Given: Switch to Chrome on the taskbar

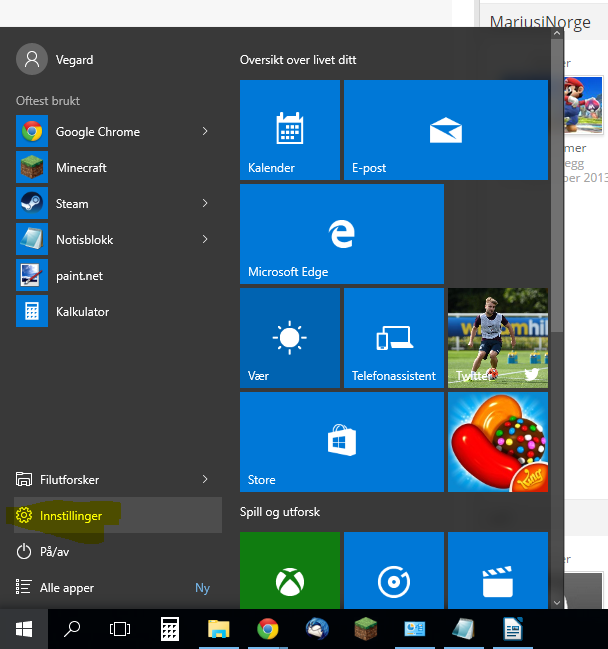Looking at the screenshot, I should point(268,629).
